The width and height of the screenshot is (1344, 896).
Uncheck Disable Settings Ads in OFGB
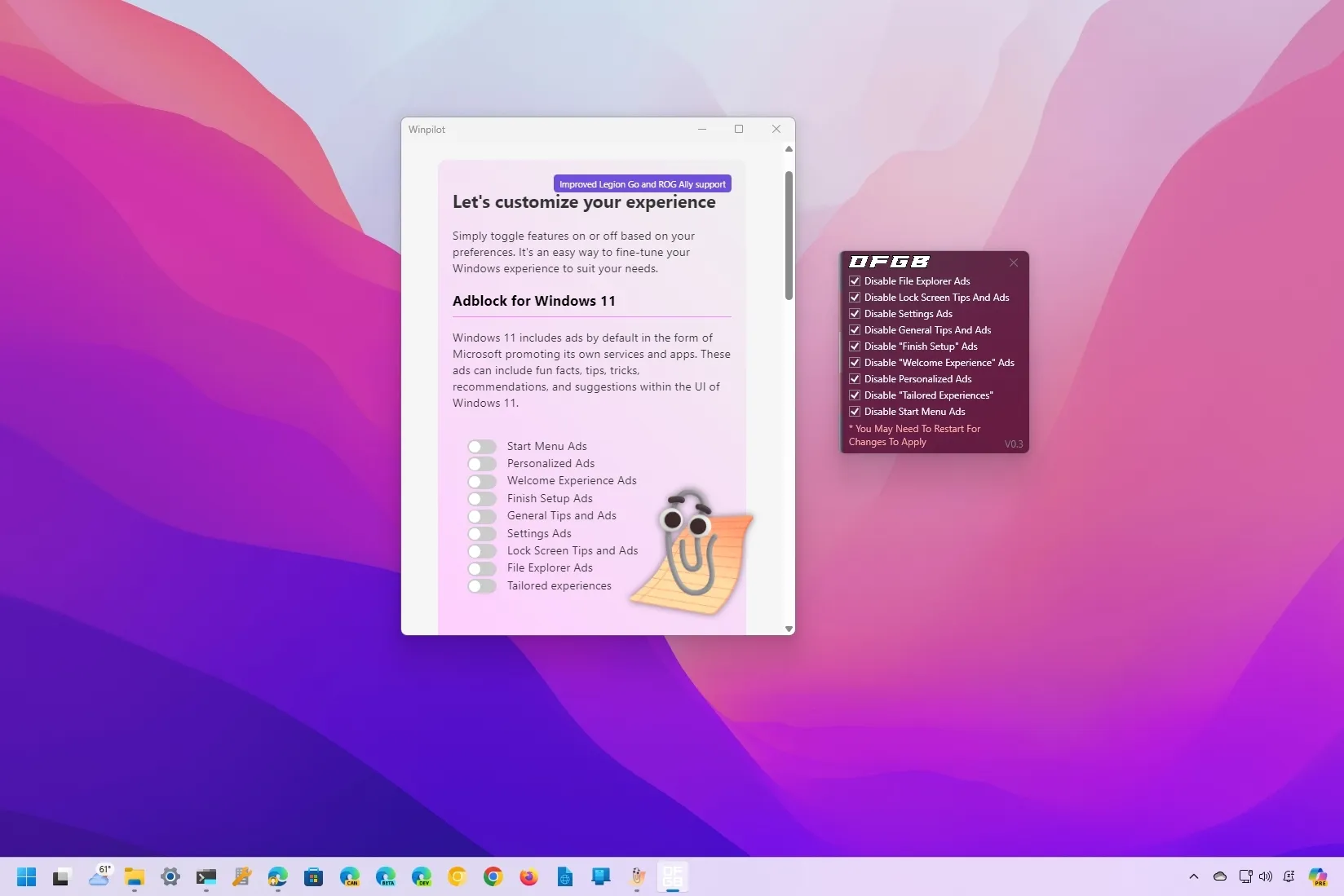[855, 314]
